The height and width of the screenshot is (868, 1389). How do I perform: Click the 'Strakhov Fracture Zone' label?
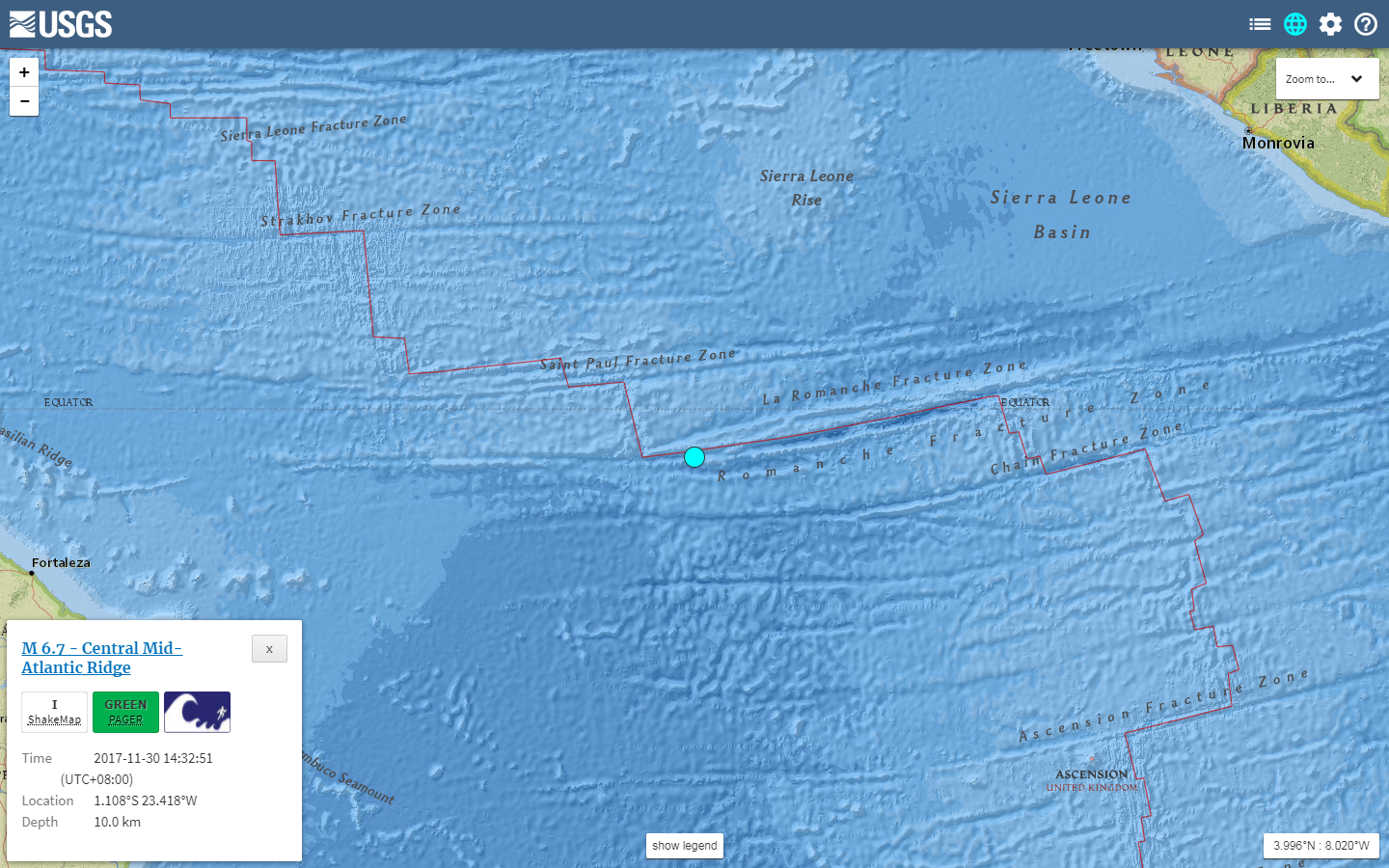[361, 215]
